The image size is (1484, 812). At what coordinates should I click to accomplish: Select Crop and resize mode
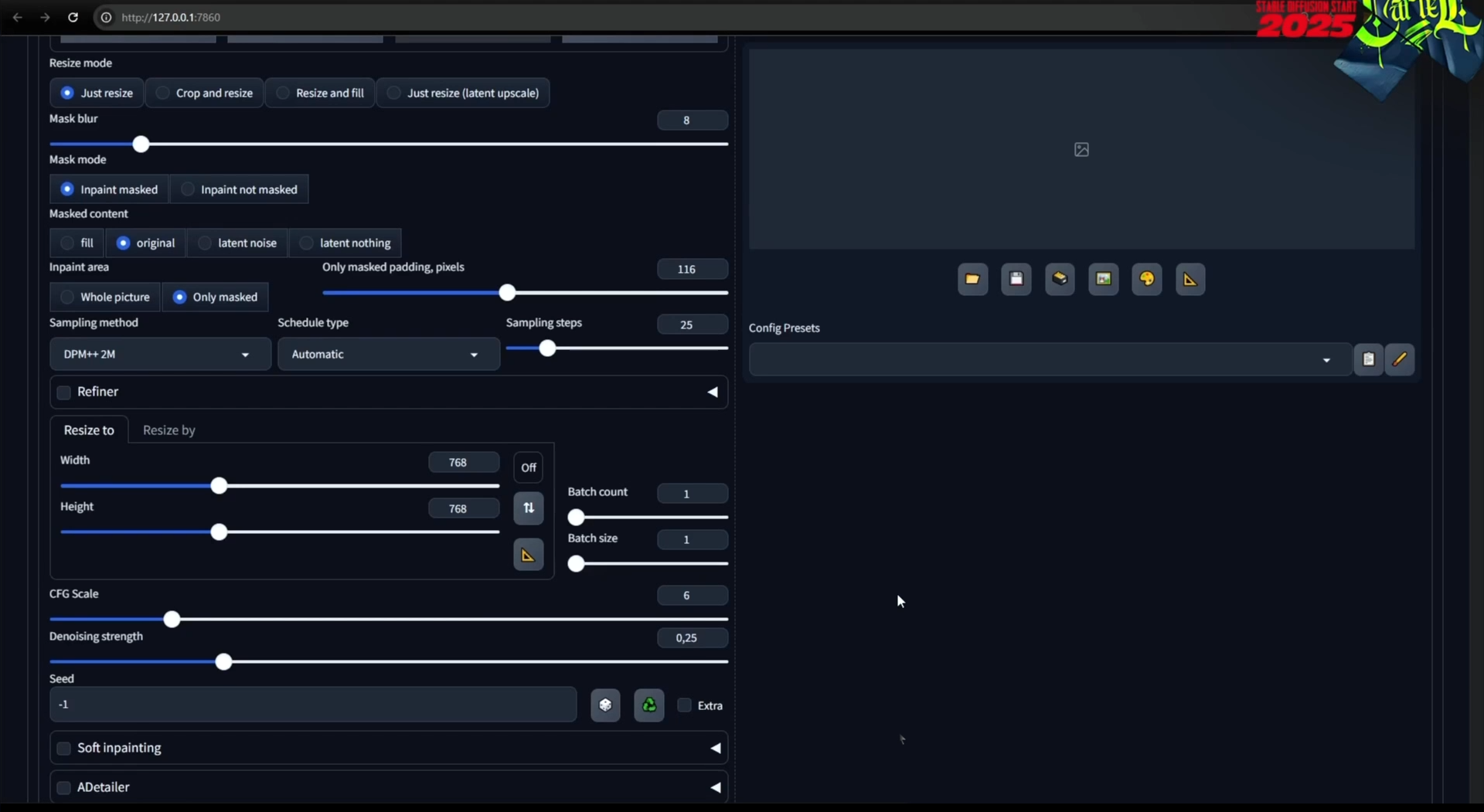205,93
